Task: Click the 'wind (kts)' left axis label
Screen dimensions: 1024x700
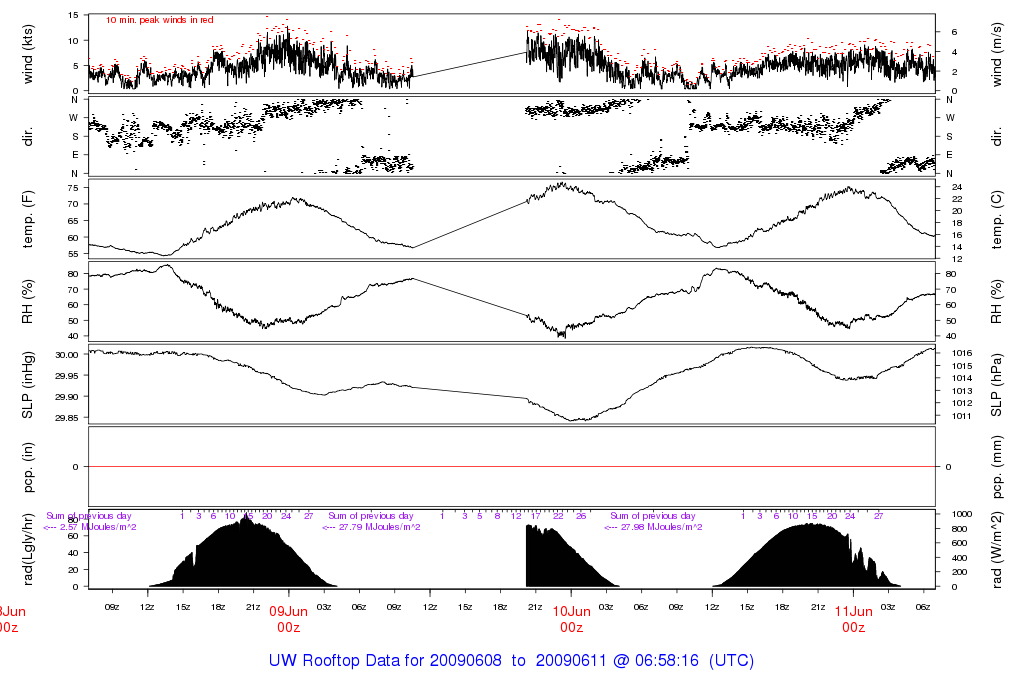Action: (x=27, y=54)
